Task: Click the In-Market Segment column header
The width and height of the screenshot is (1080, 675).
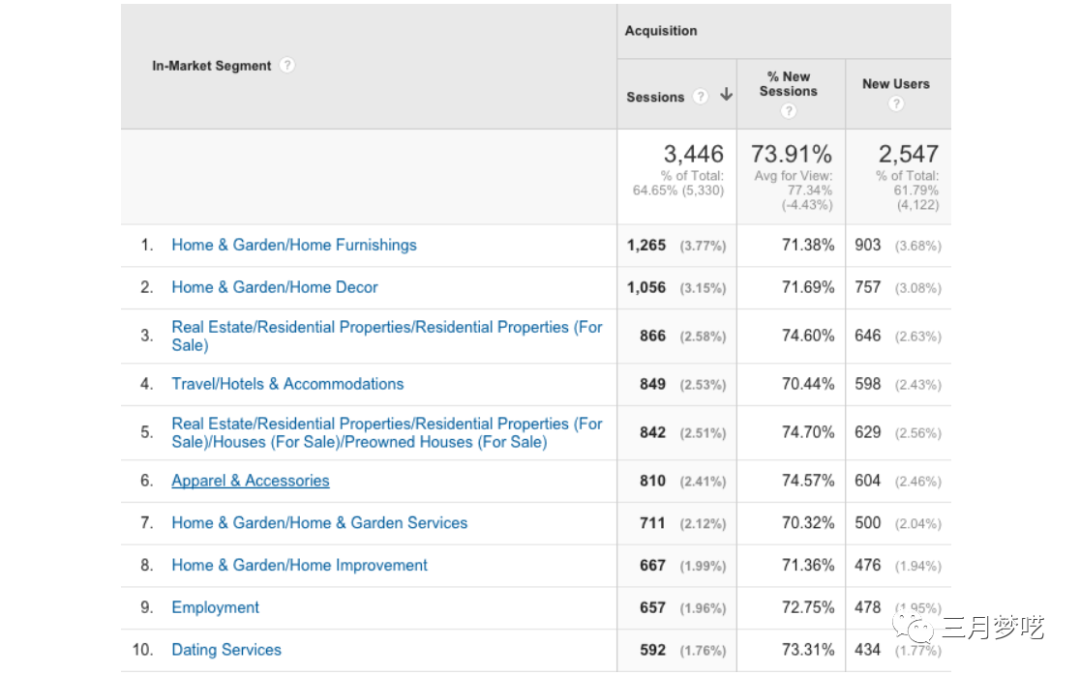Action: pos(212,66)
